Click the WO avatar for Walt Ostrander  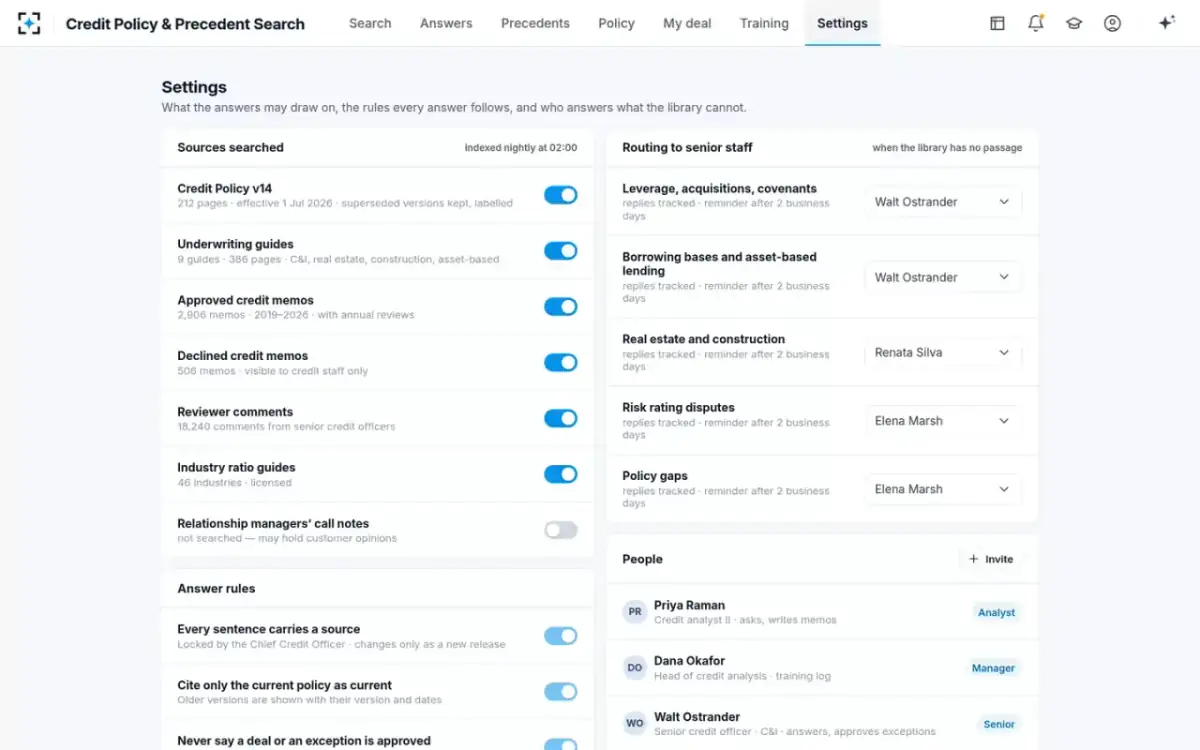[635, 724]
